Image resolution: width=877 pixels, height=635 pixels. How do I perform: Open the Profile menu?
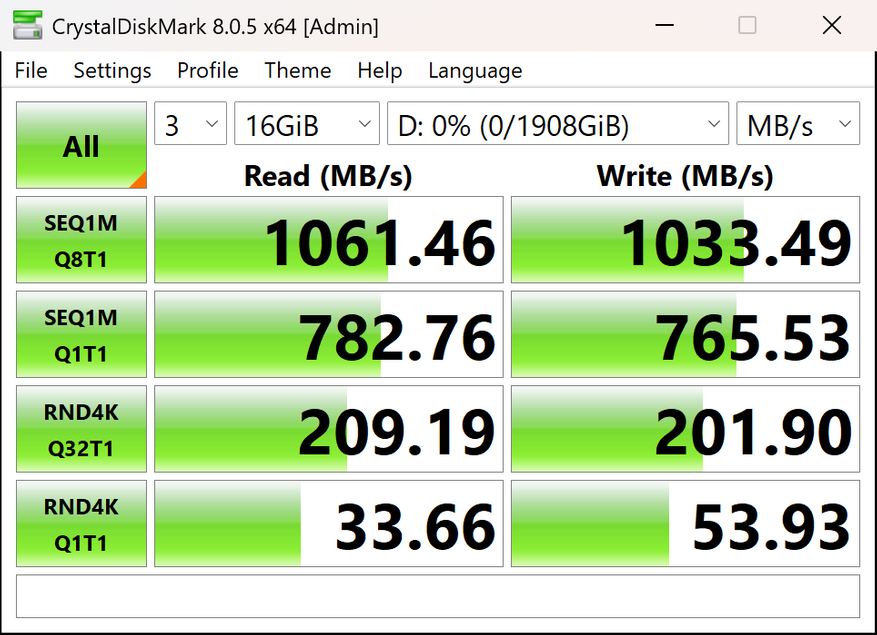pos(208,70)
